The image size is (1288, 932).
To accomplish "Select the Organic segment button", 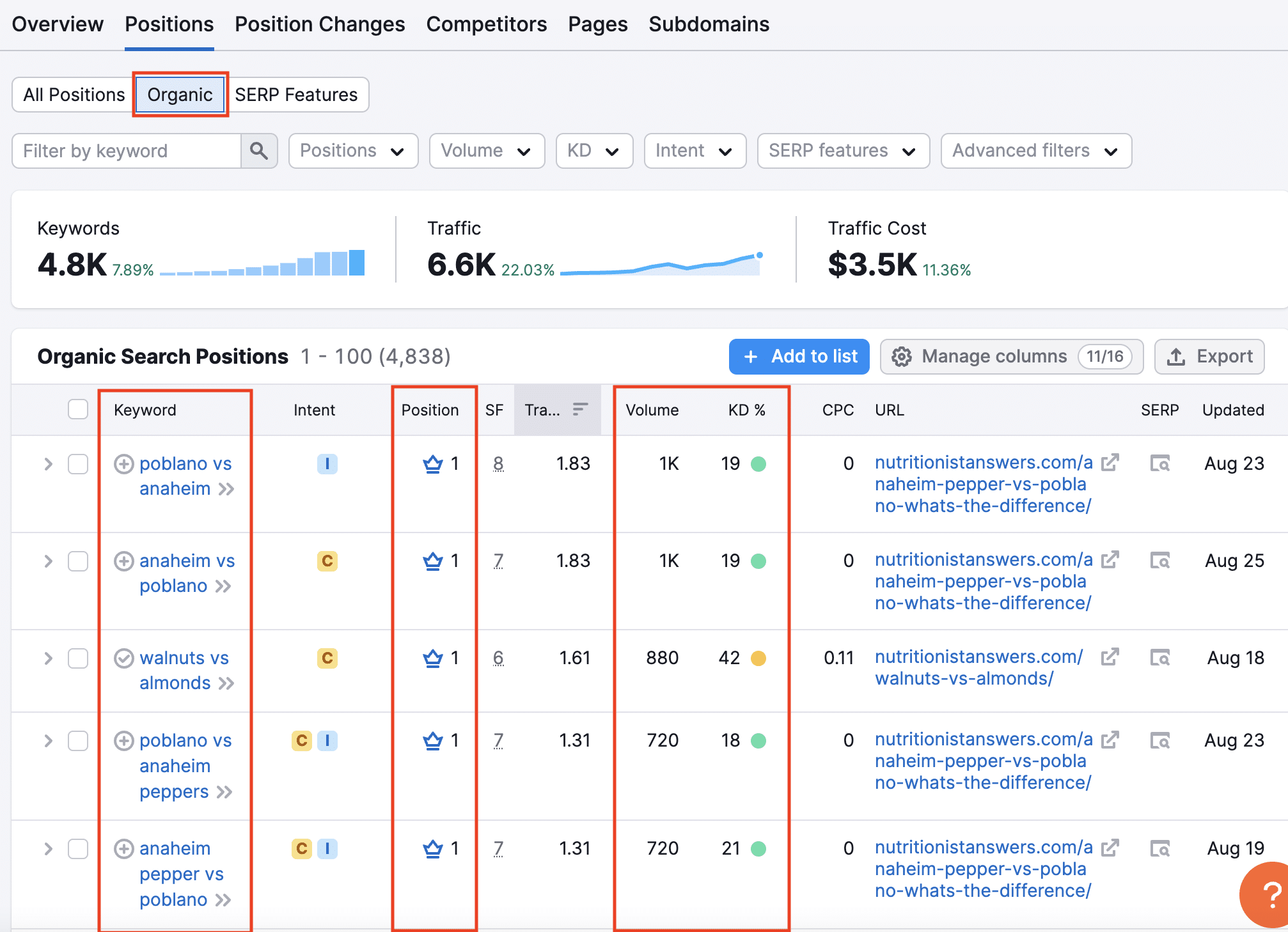I will pos(180,95).
